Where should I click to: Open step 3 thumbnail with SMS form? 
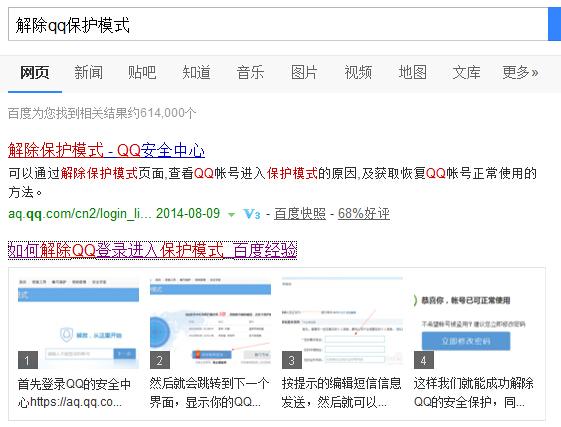click(342, 323)
